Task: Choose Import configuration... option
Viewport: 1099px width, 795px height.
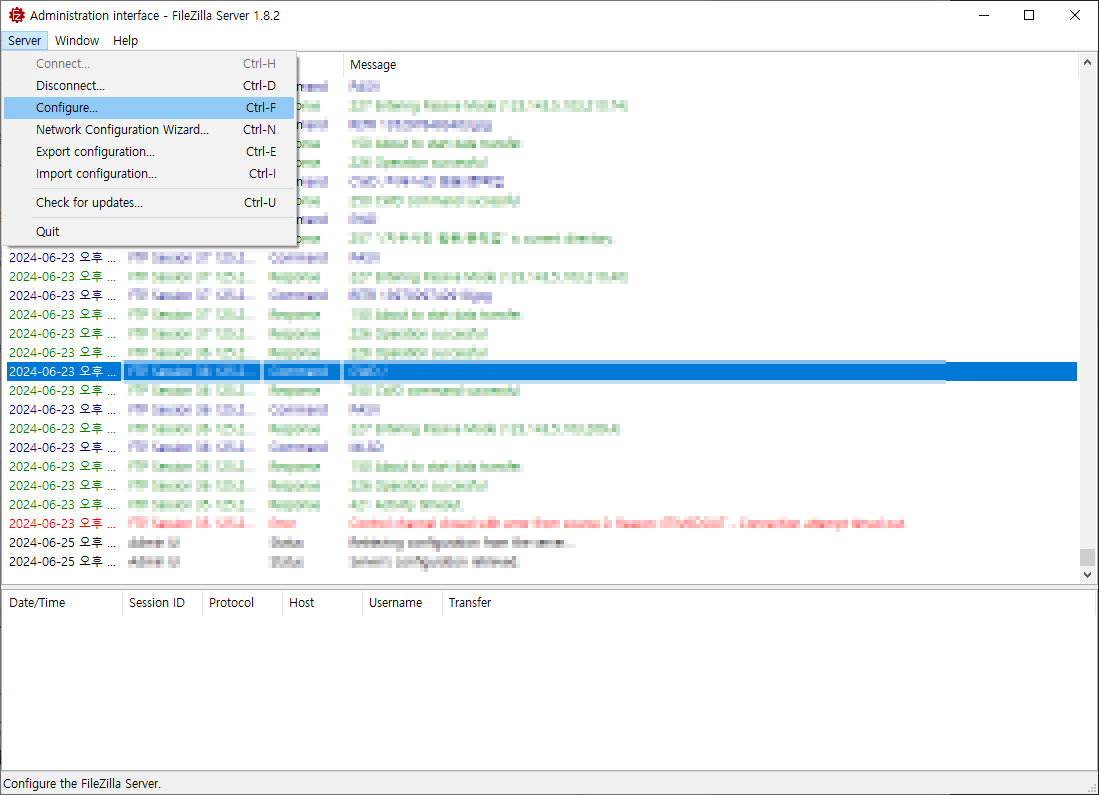Action: [149, 174]
